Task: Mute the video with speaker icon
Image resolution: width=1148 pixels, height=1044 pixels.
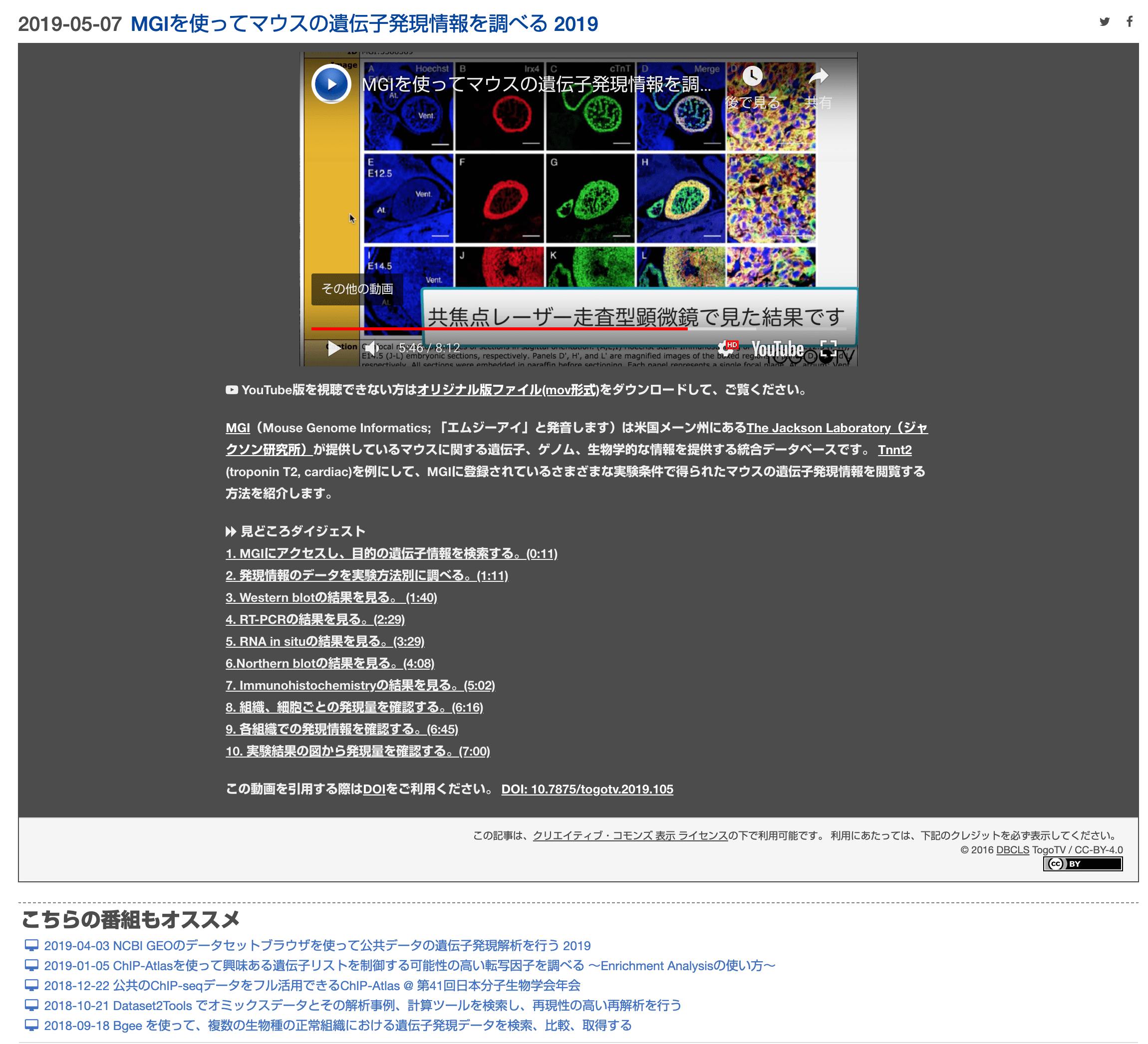Action: [371, 348]
